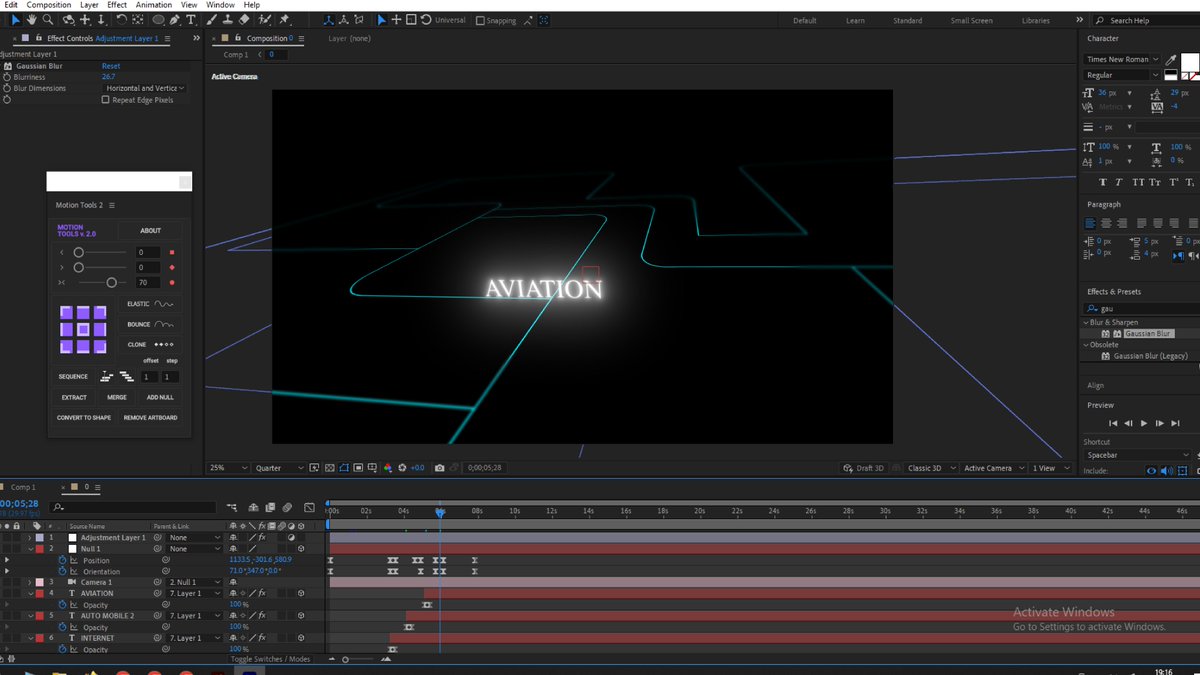The image size is (1200, 675).
Task: Click the white fill color swatch
Action: [x=1189, y=61]
